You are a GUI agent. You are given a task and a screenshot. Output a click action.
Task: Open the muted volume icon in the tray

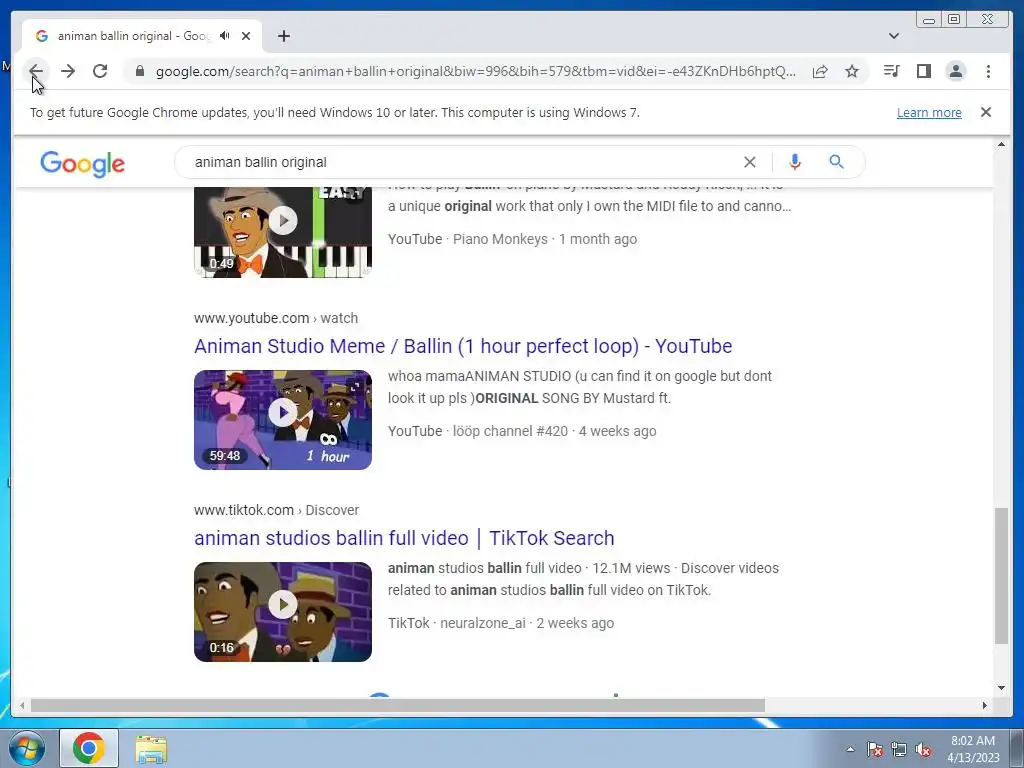[923, 749]
